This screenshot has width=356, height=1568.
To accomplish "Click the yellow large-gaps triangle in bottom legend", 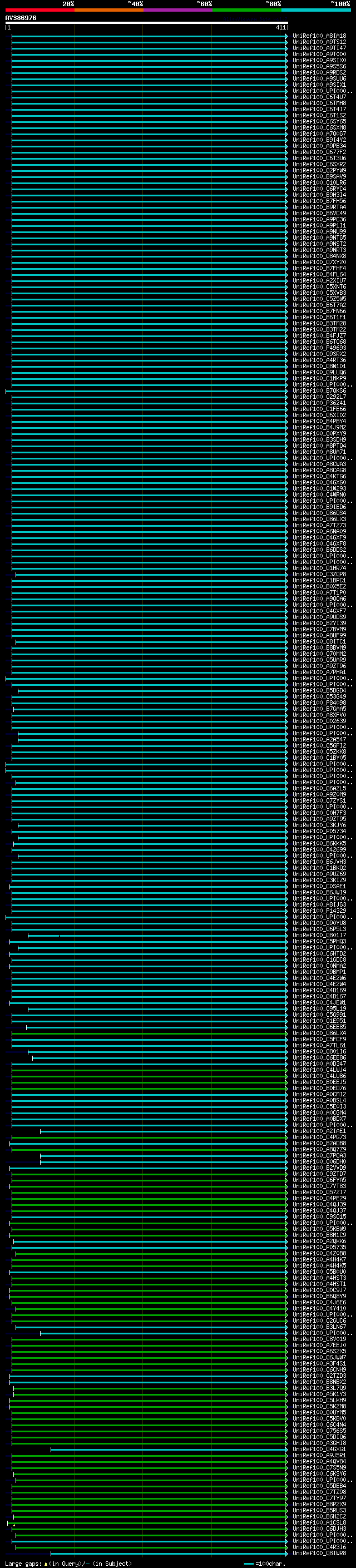I will coord(46,1563).
